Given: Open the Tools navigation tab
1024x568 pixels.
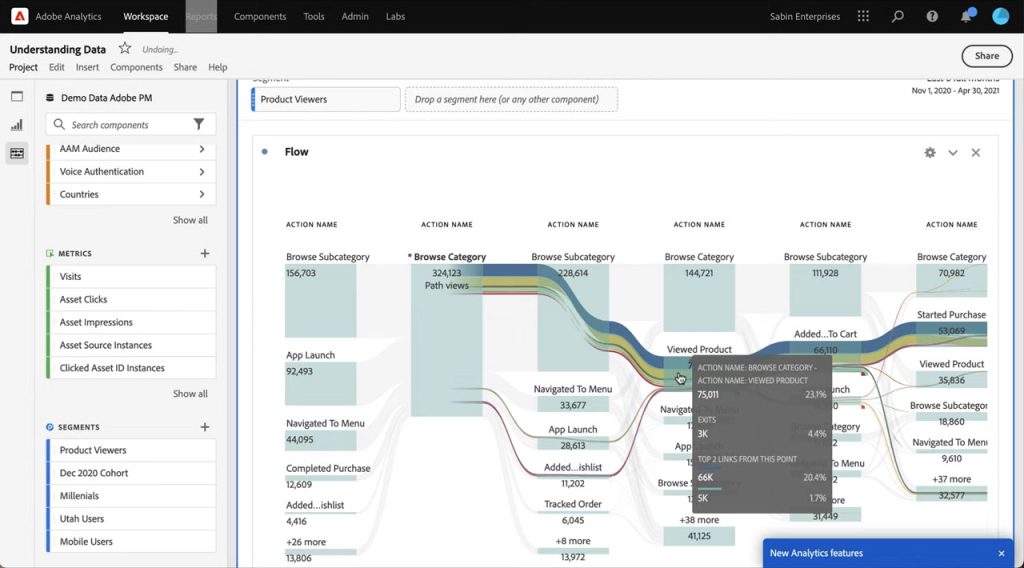Looking at the screenshot, I should [x=313, y=16].
